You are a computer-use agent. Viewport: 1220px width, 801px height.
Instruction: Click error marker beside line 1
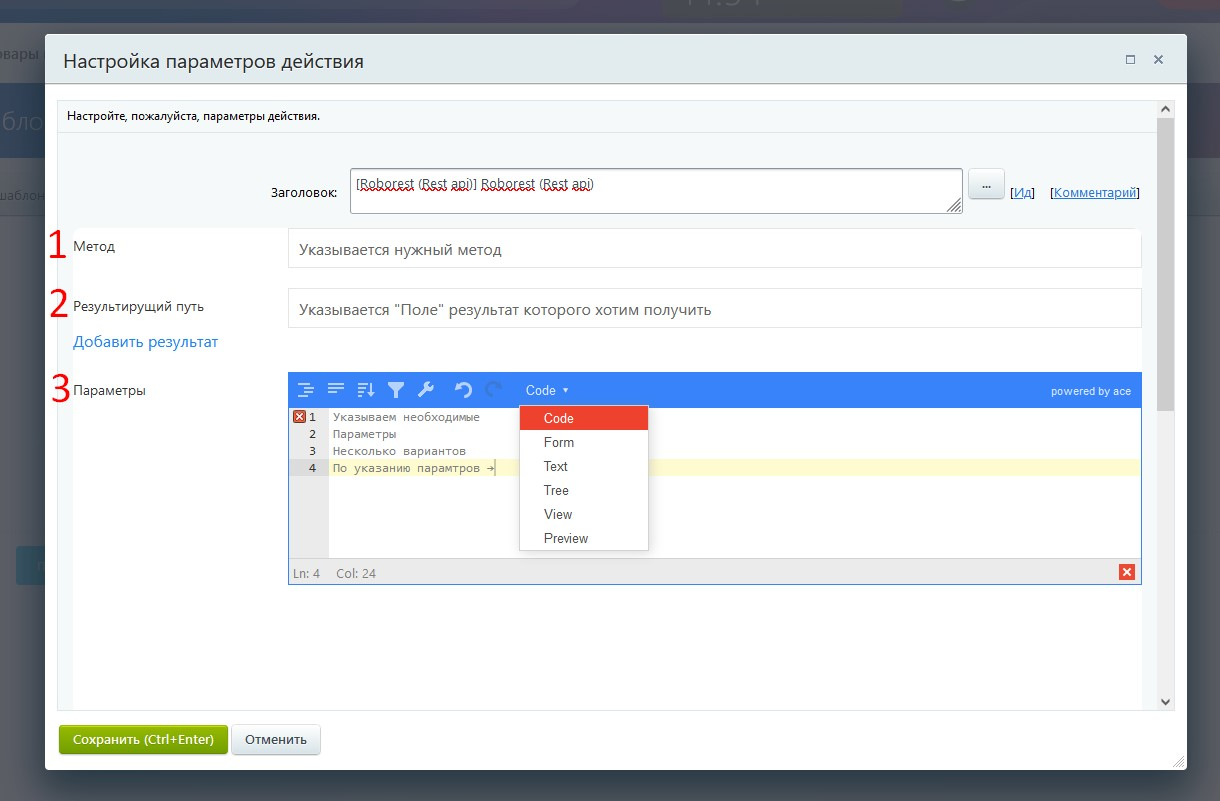pyautogui.click(x=299, y=417)
